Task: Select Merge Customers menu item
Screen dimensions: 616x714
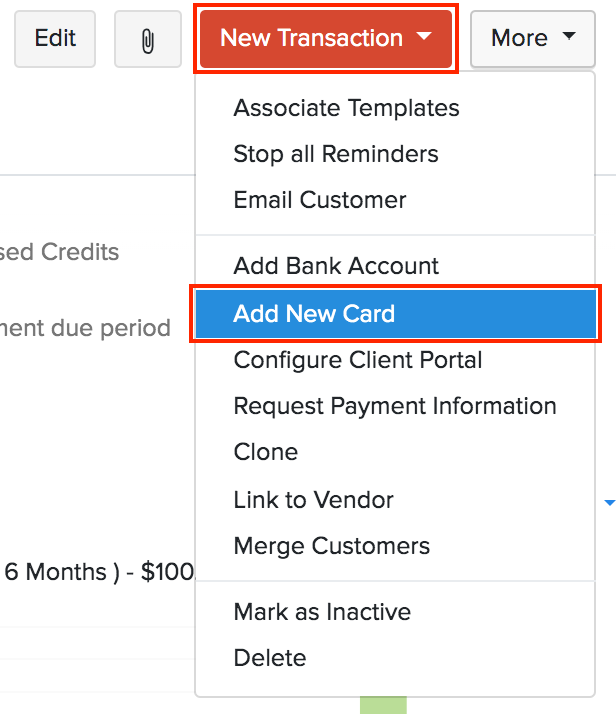Action: coord(331,546)
